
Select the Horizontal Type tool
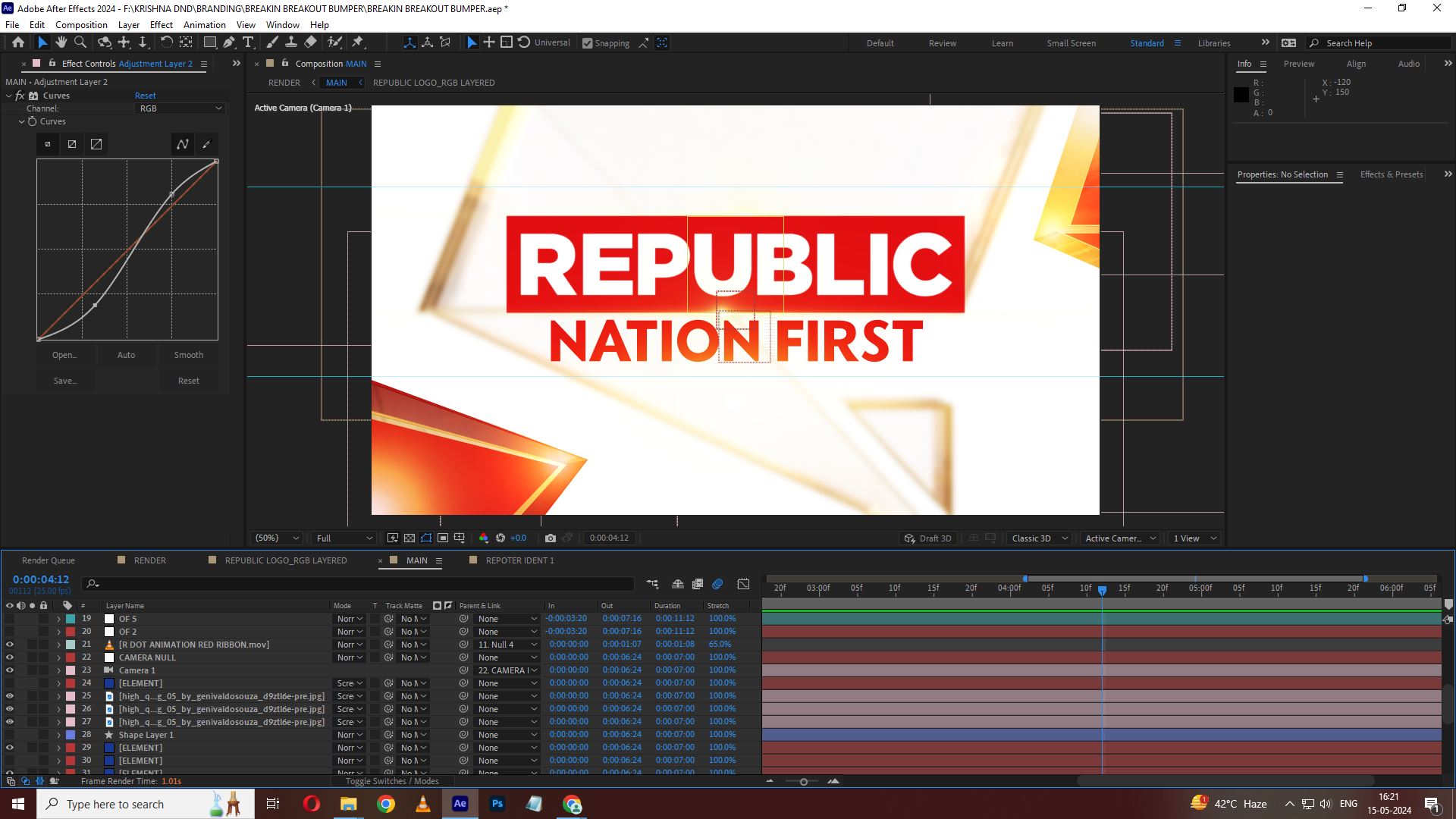click(248, 42)
